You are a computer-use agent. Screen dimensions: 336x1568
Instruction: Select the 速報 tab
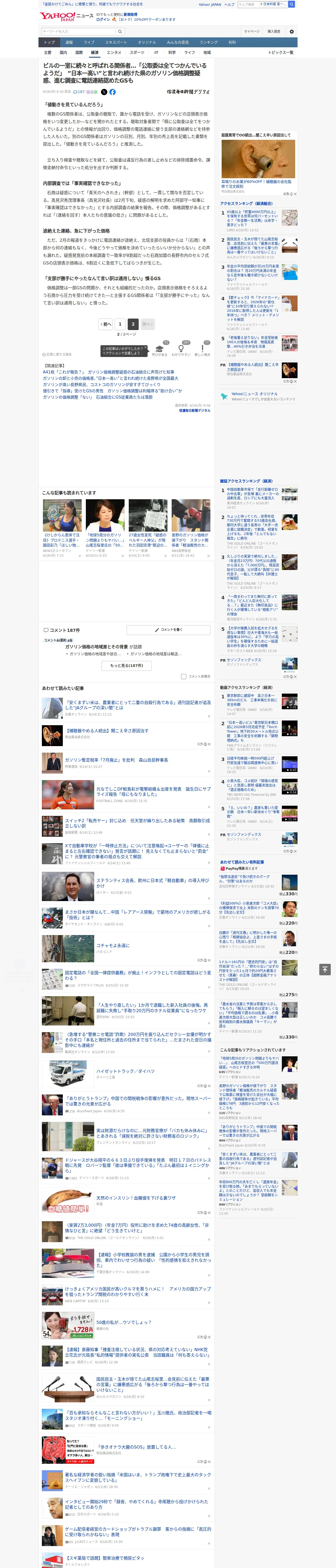tap(69, 43)
